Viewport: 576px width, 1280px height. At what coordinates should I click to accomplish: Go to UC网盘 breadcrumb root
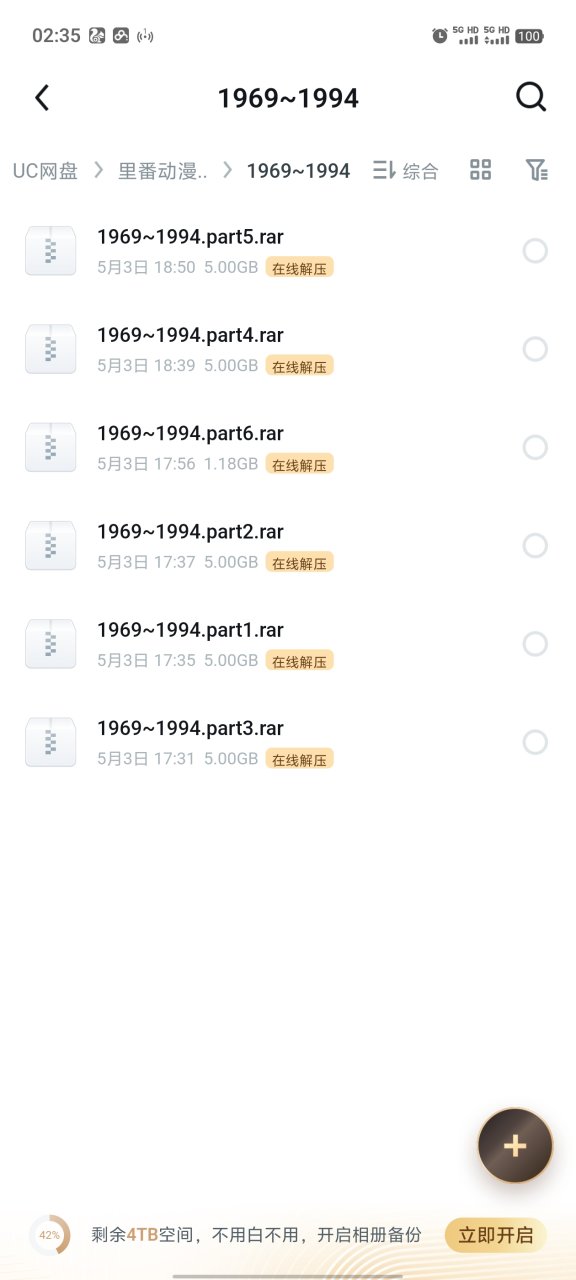click(45, 171)
